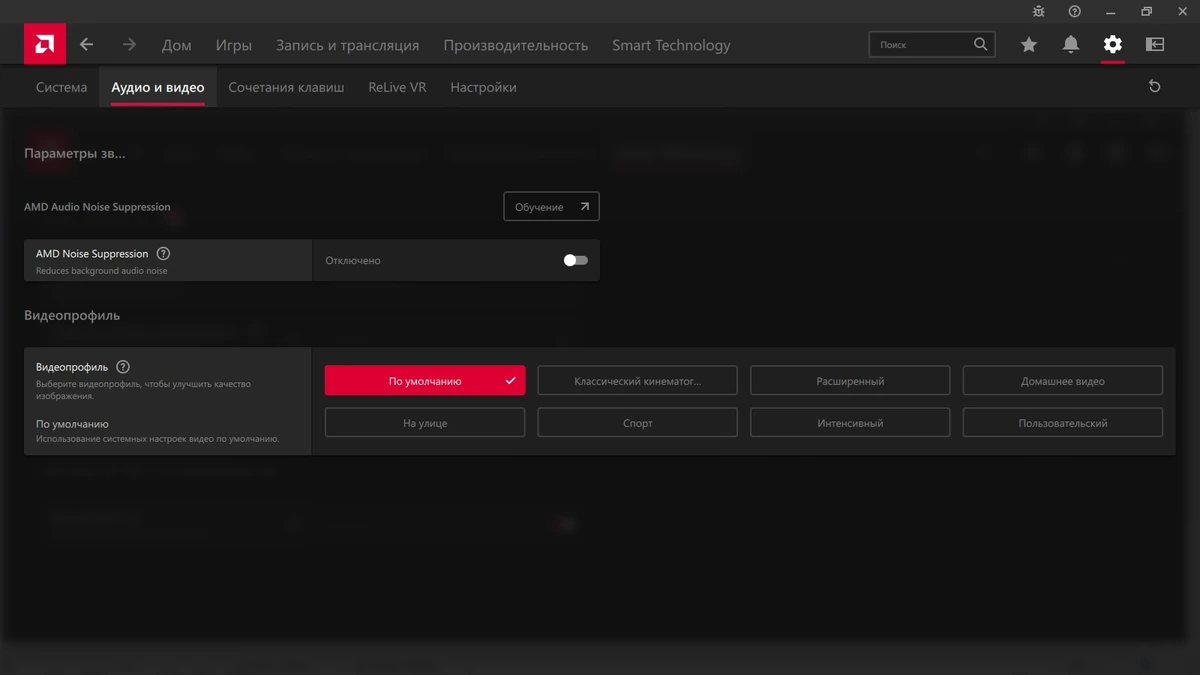Open the Производительность section
The image size is (1200, 675).
point(516,45)
